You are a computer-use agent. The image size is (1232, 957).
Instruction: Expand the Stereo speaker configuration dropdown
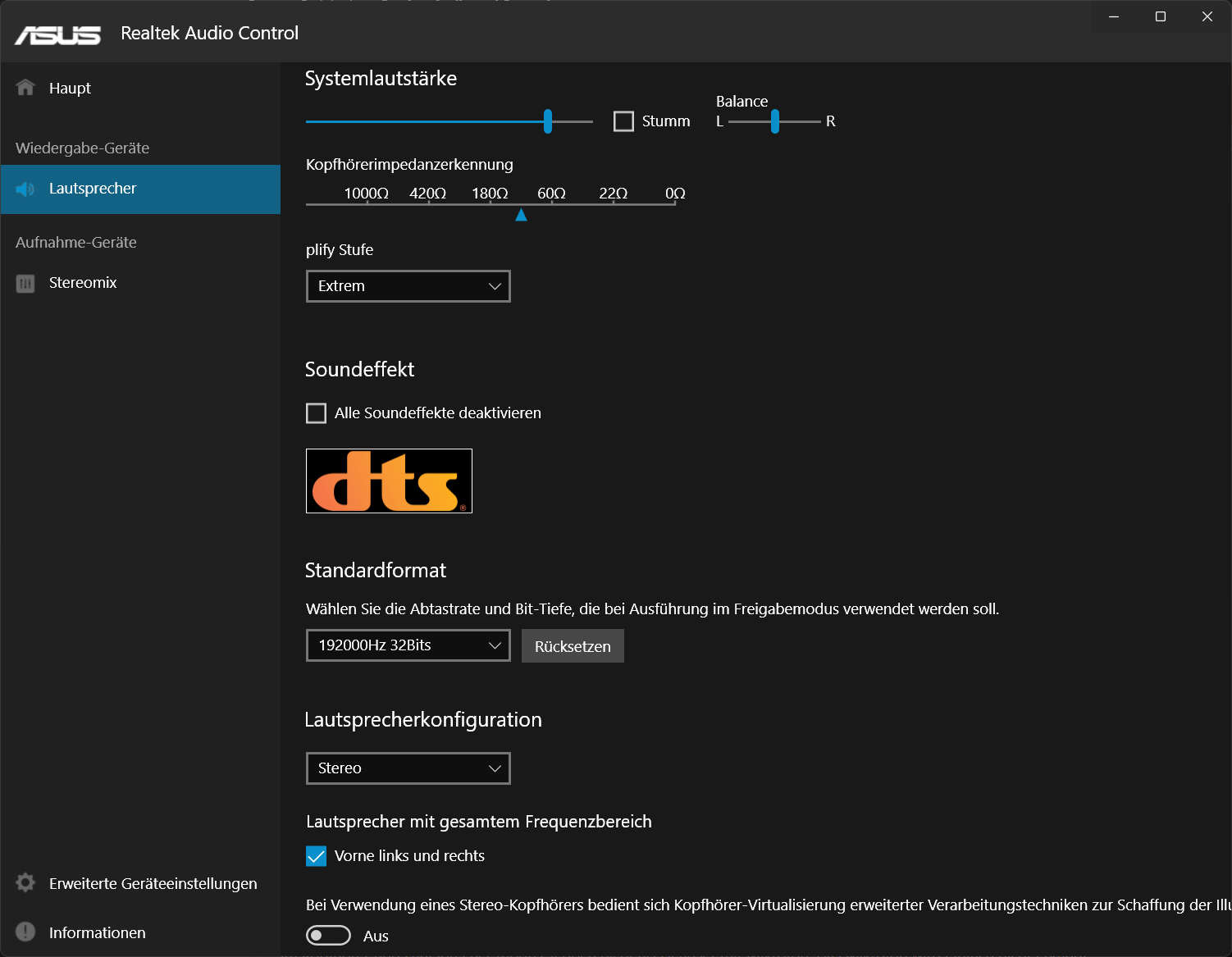coord(408,768)
